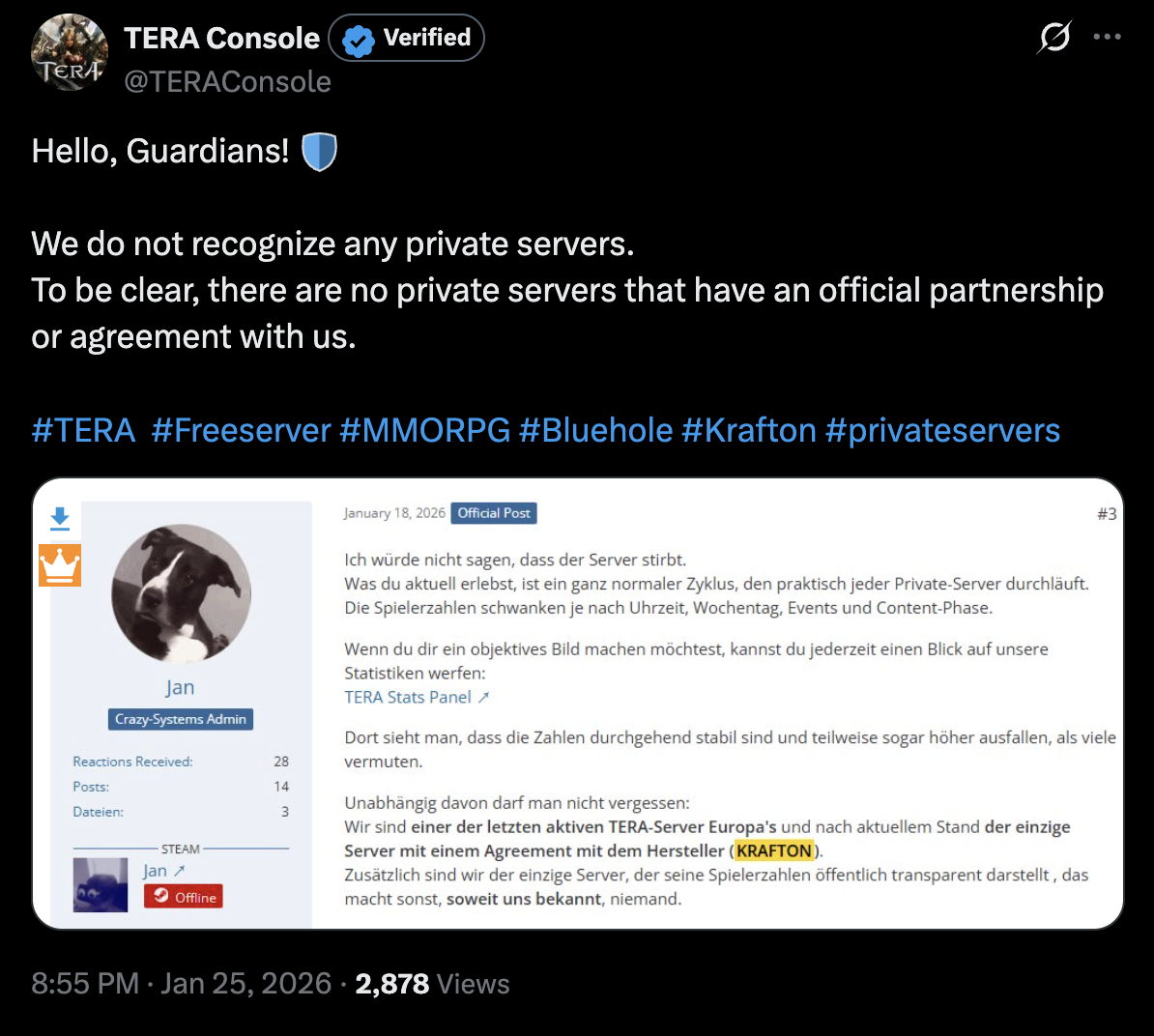Click the red Offline Steam status button
The image size is (1154, 1036).
[x=184, y=897]
